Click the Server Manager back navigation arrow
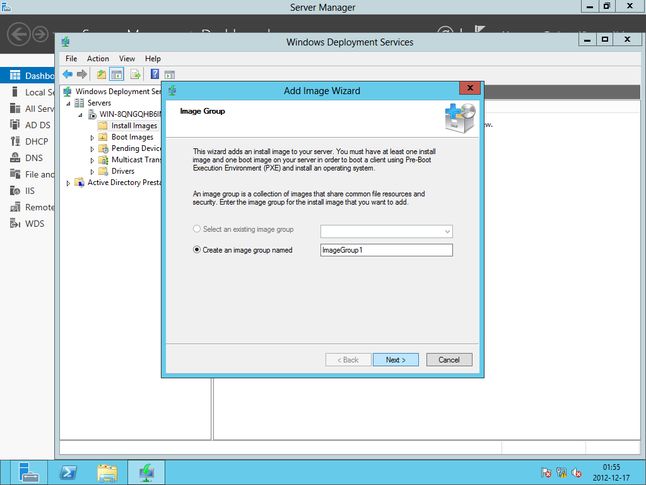The width and height of the screenshot is (646, 485). pyautogui.click(x=19, y=34)
